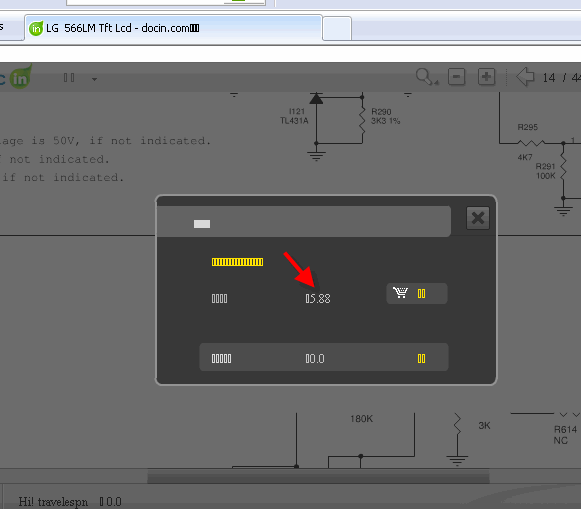Expand the small arrow next to the magnifier
This screenshot has width=581, height=509.
click(x=436, y=82)
